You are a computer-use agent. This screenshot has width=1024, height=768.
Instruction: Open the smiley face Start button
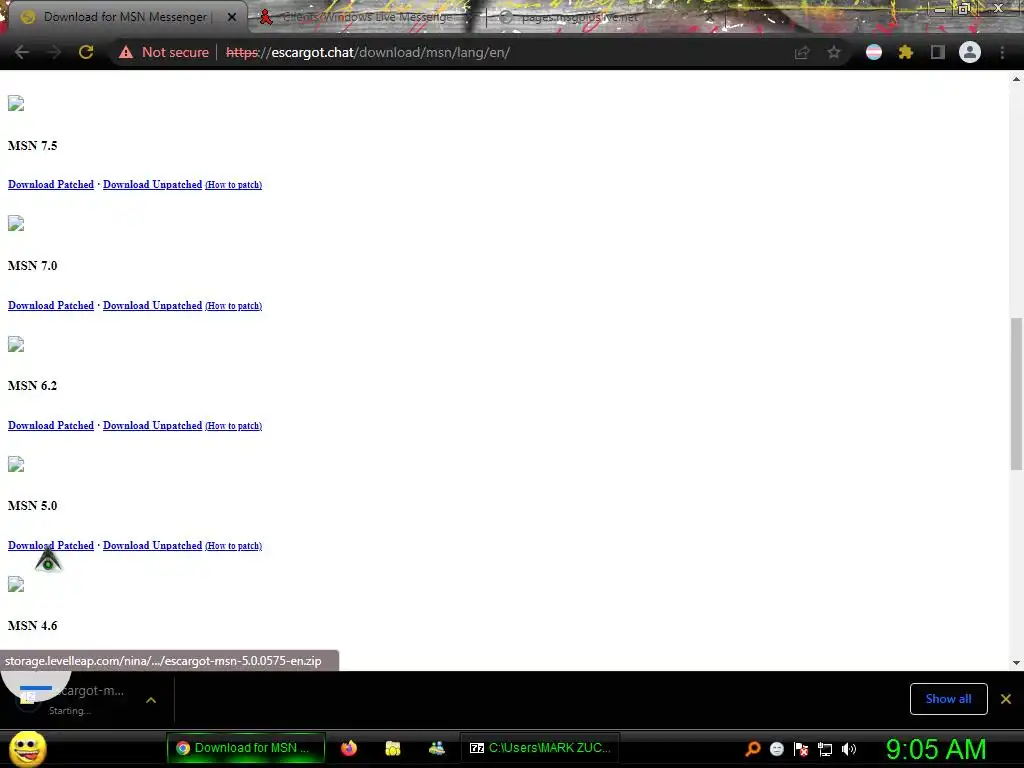(x=27, y=749)
